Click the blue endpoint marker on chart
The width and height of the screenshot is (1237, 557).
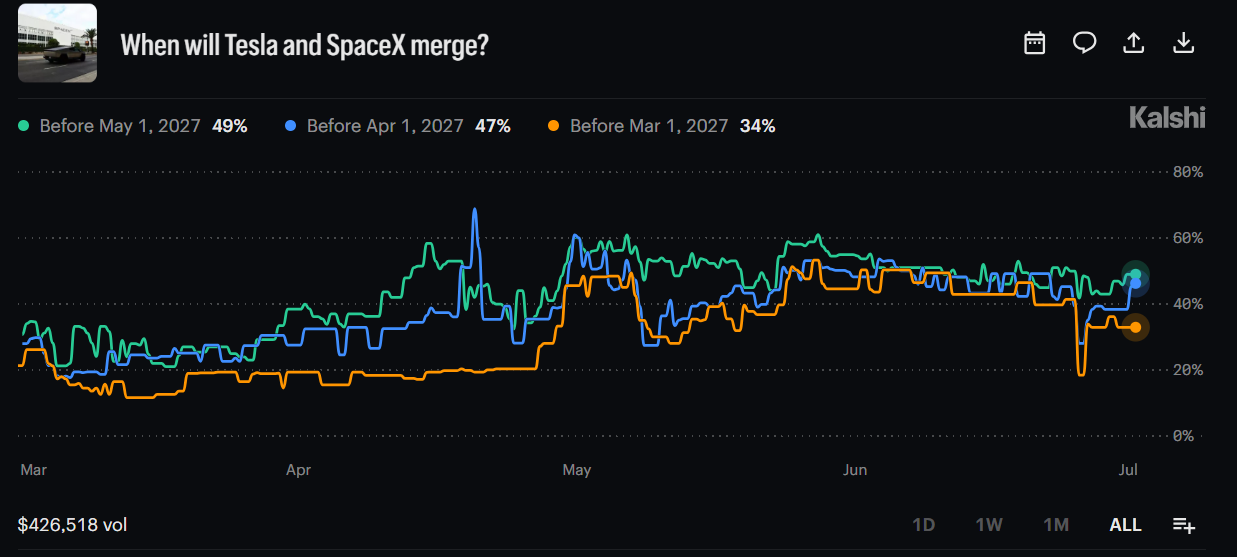pyautogui.click(x=1135, y=284)
